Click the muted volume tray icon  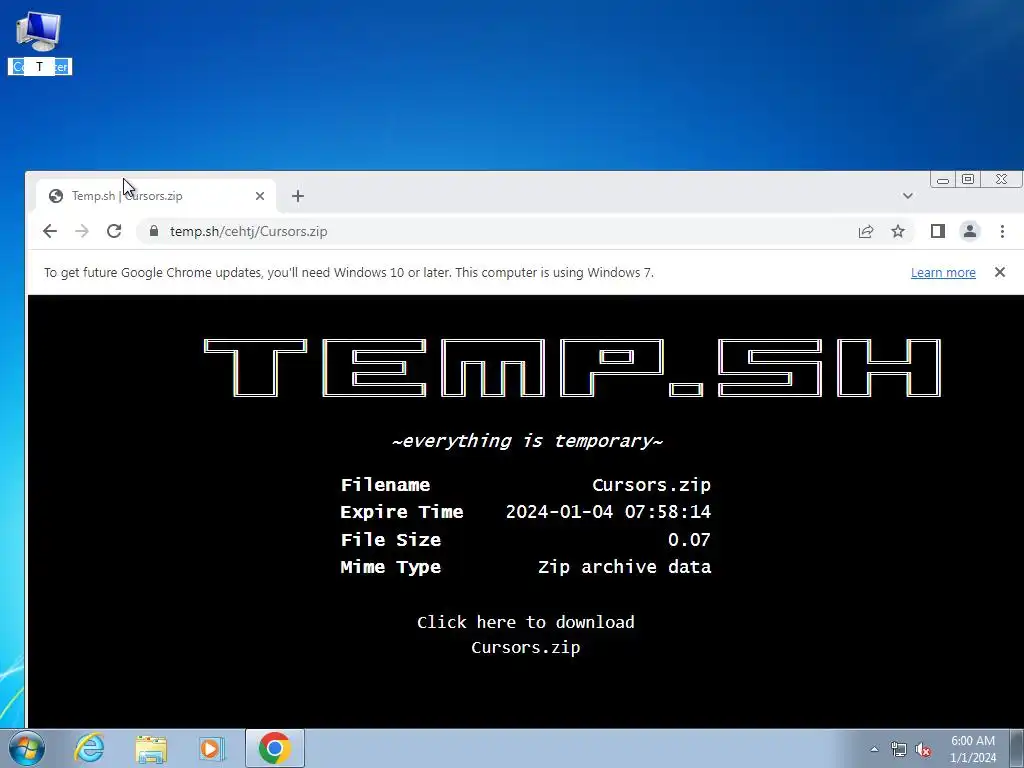point(923,749)
